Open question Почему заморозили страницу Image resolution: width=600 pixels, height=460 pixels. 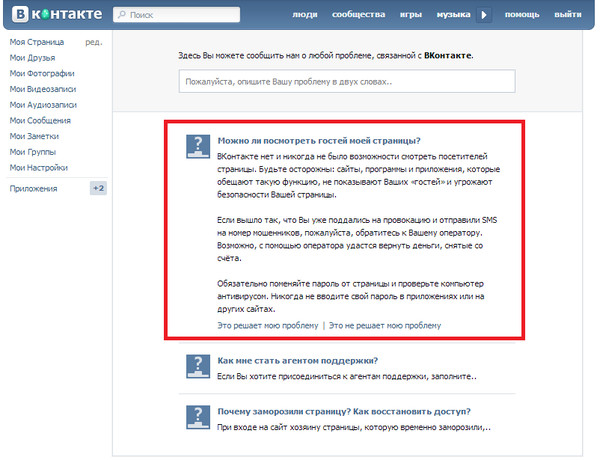[x=344, y=412]
